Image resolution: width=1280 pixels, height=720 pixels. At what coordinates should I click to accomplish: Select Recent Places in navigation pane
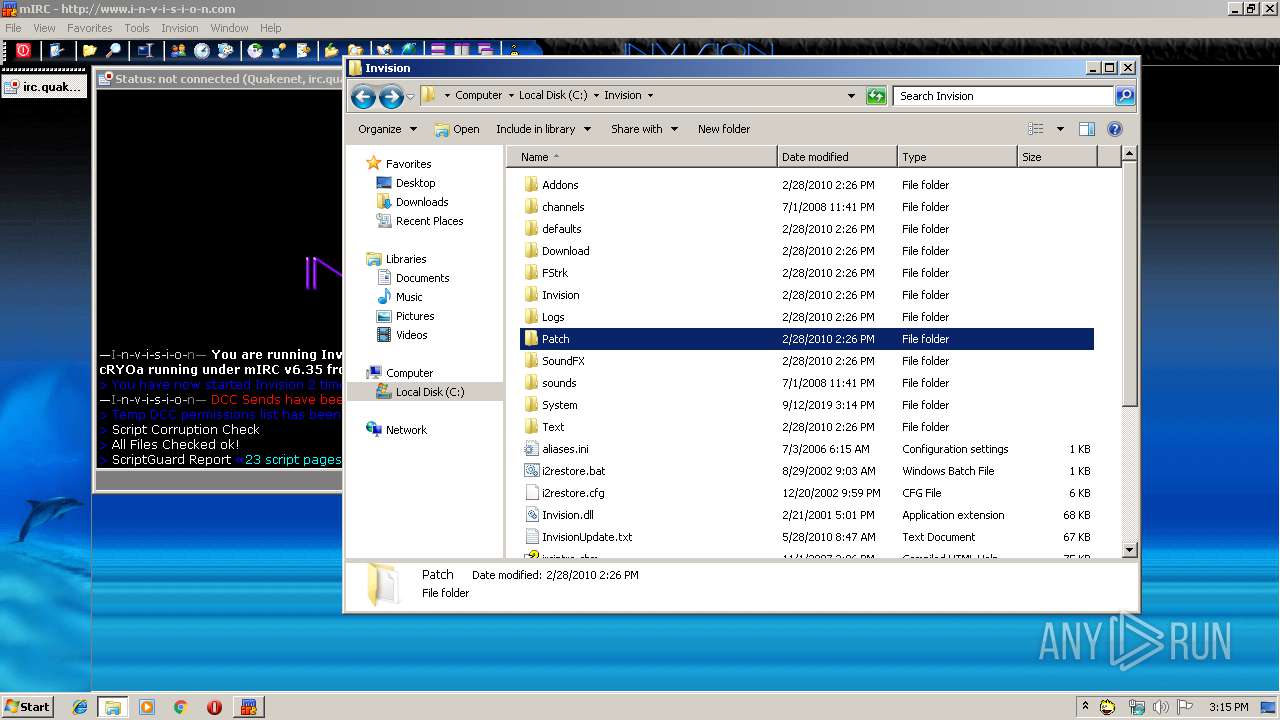point(419,221)
